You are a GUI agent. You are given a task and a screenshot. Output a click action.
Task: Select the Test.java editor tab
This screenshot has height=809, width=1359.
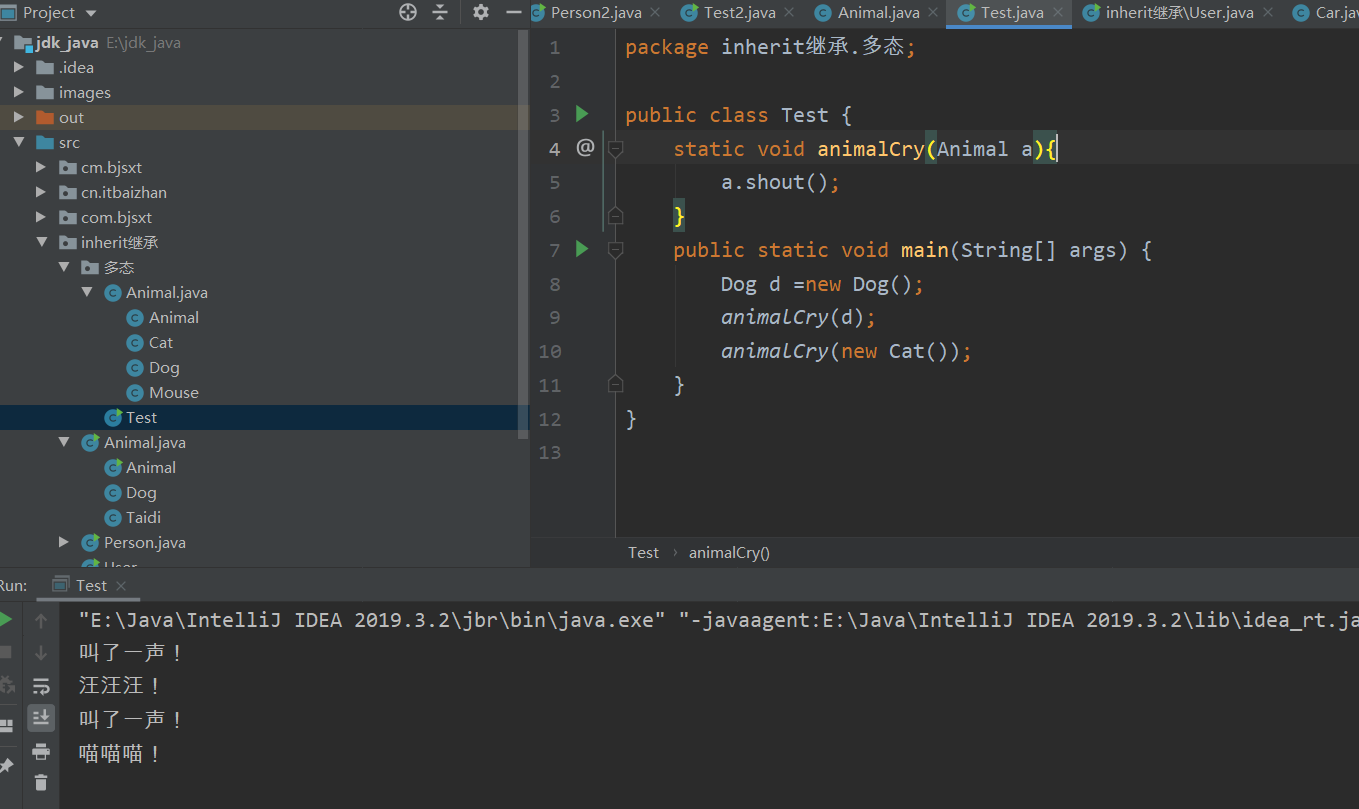1010,13
